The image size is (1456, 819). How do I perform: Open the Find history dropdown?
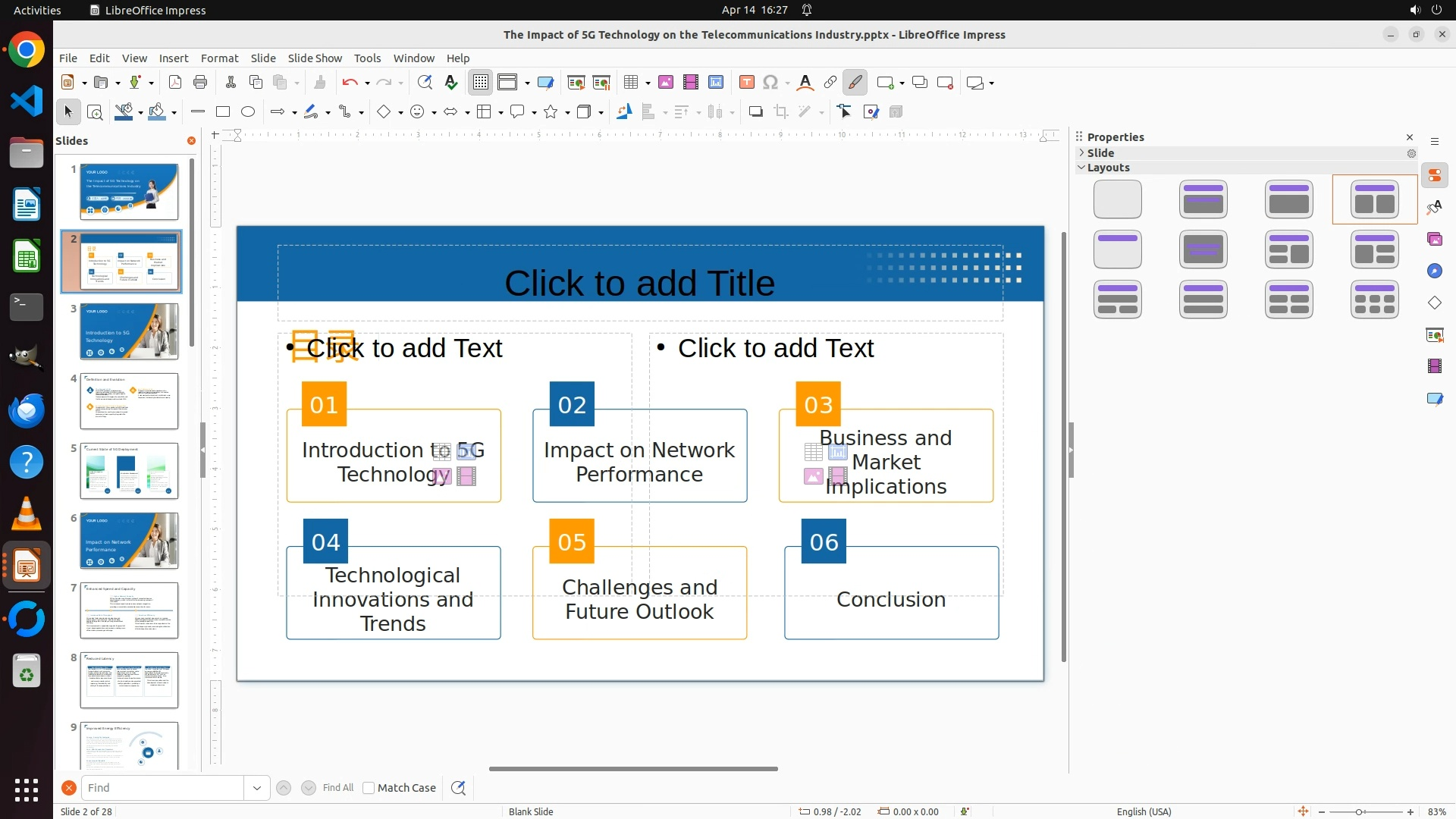[257, 788]
